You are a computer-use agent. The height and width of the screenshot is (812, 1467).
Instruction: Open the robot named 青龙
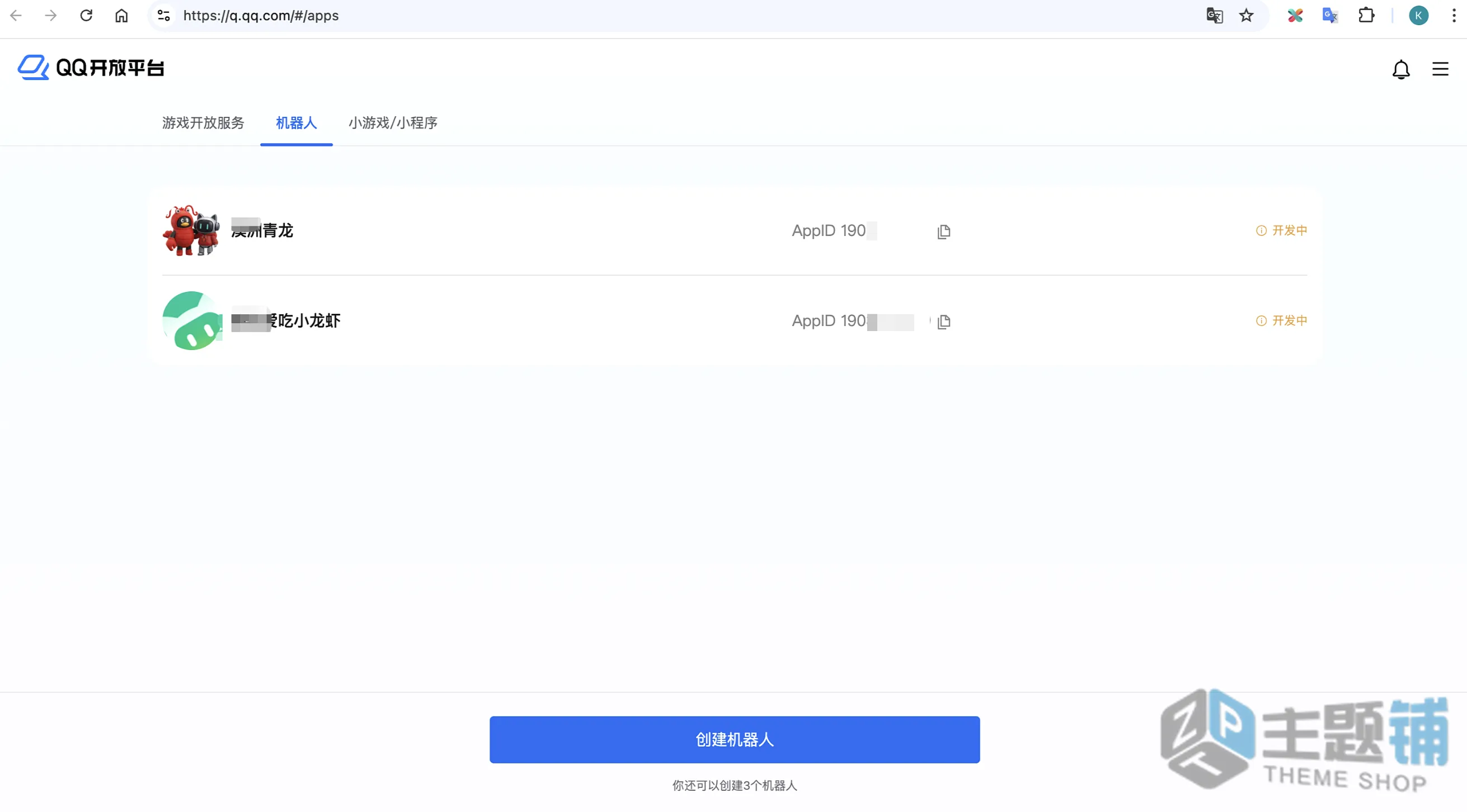tap(262, 230)
